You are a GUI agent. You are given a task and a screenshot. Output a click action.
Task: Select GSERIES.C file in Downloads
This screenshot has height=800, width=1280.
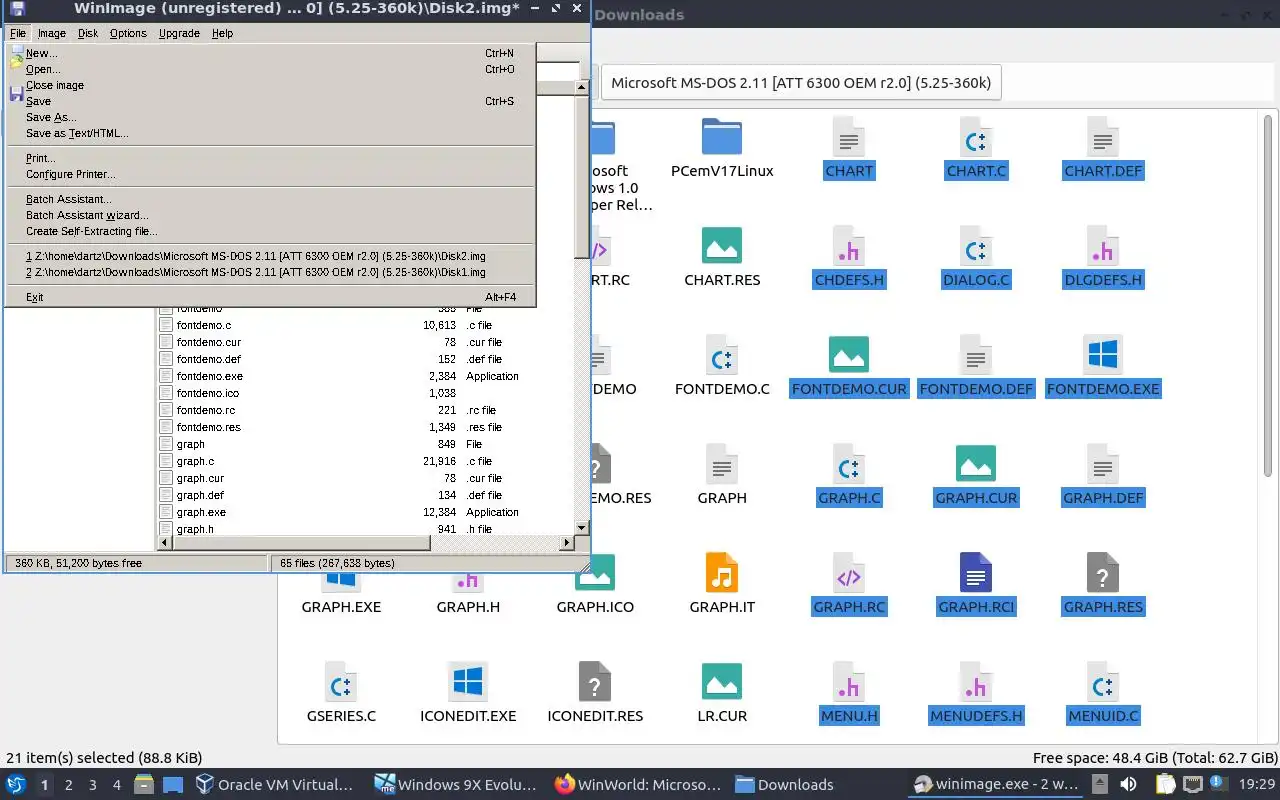pyautogui.click(x=341, y=693)
